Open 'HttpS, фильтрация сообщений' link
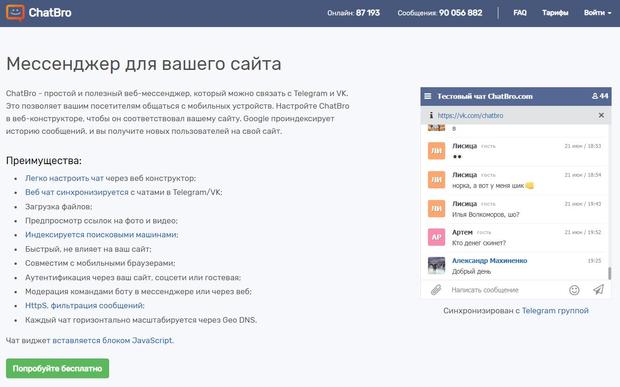 [85, 306]
